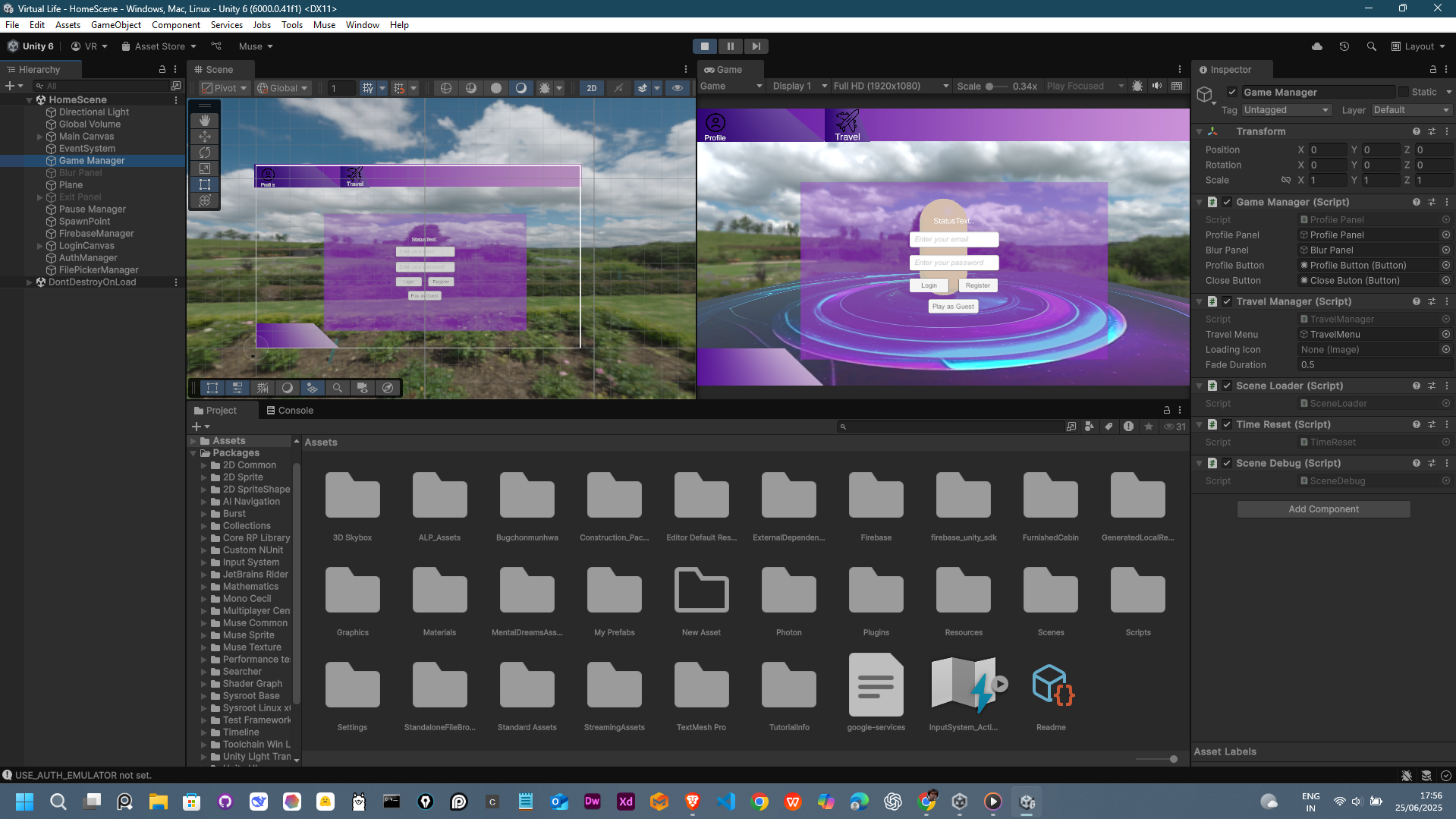1456x819 pixels.
Task: Open the GameObject menu
Action: point(116,25)
